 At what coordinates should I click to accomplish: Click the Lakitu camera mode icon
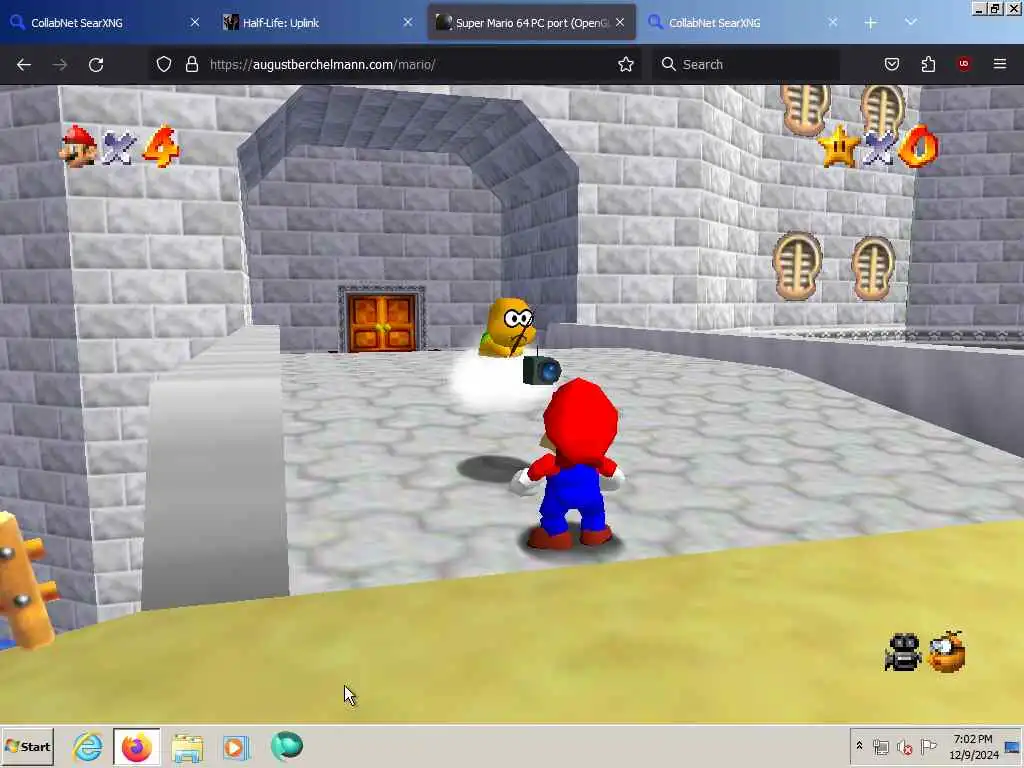[x=903, y=652]
